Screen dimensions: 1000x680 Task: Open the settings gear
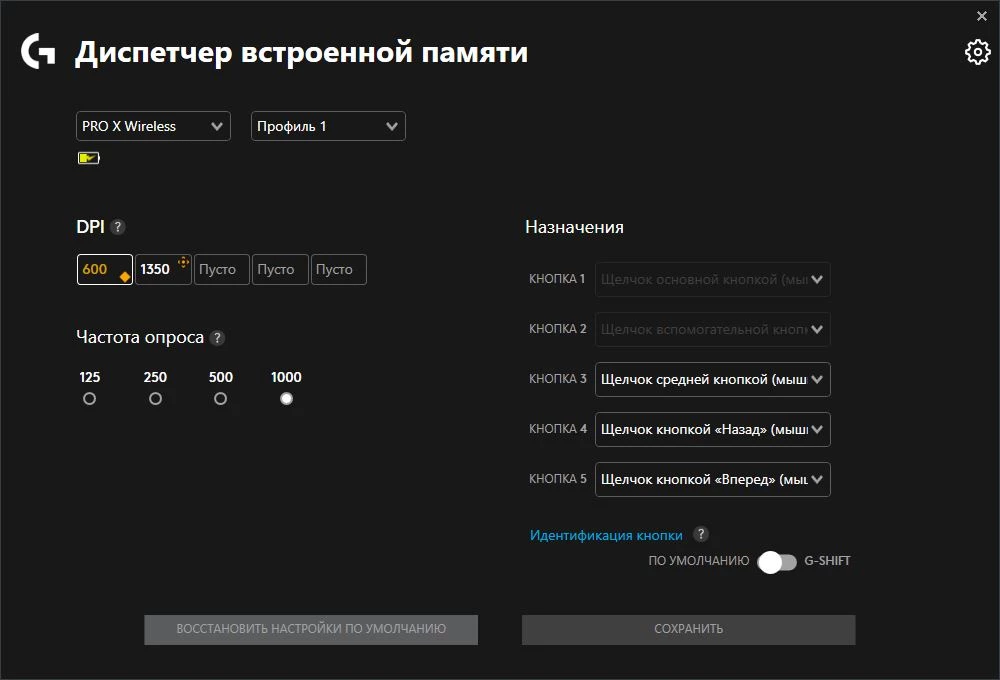click(977, 52)
